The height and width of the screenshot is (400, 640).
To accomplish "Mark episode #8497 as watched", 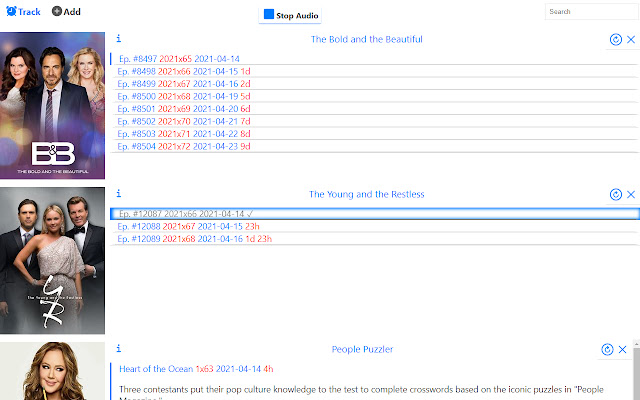I will (375, 59).
